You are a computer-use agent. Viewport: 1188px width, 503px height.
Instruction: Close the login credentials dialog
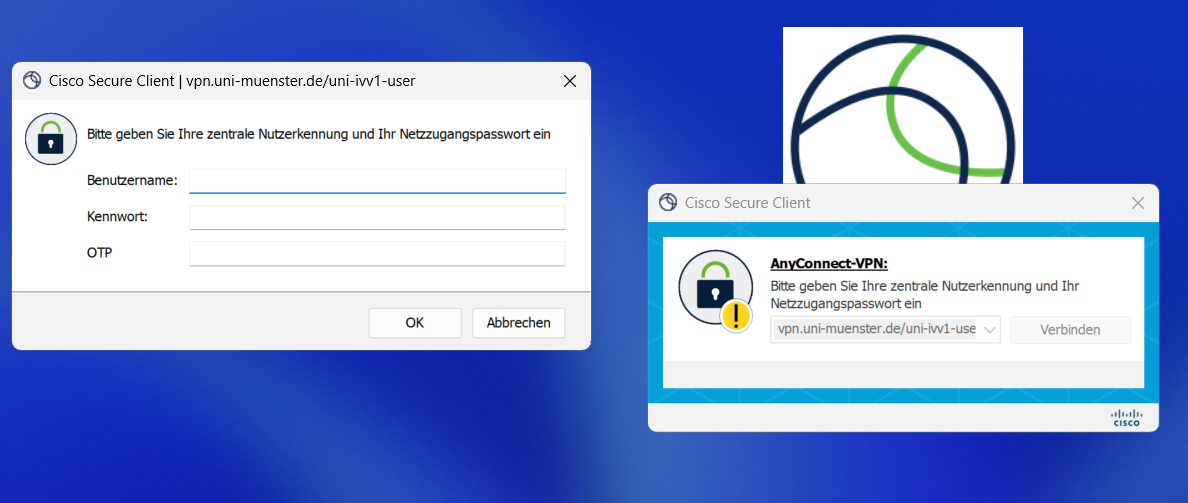pos(570,81)
